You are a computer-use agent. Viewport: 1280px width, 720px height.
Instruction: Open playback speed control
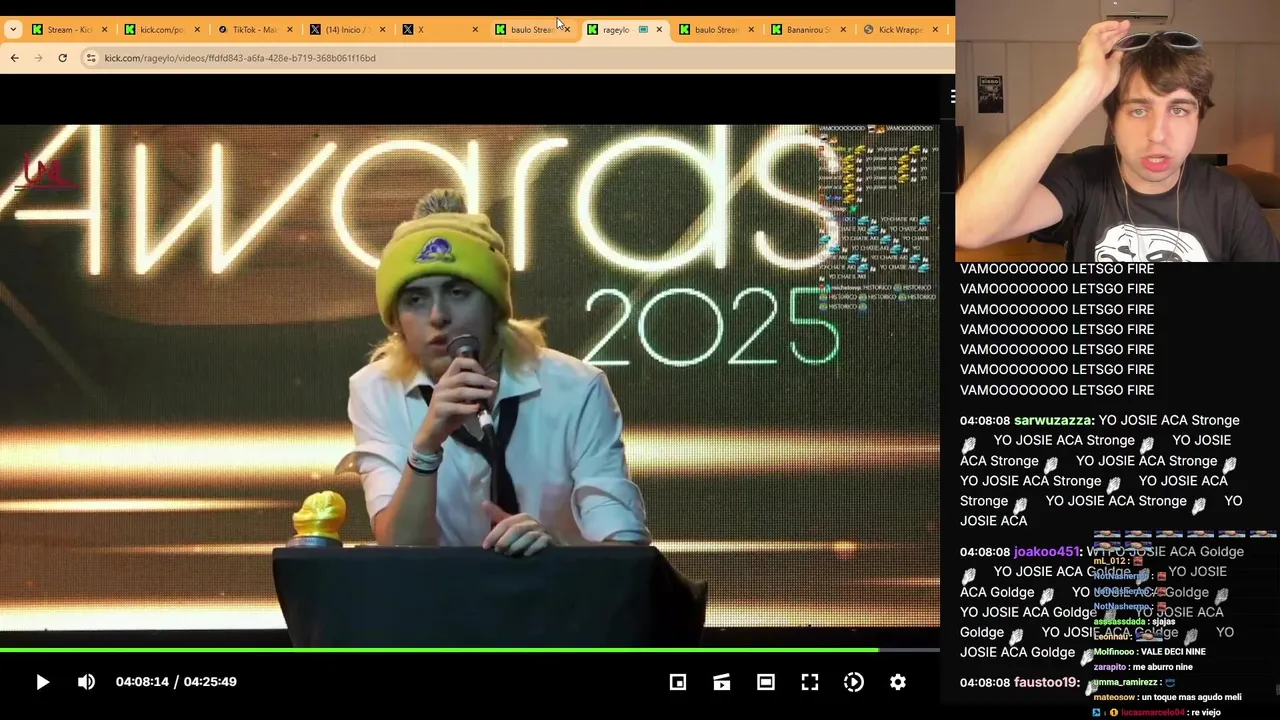pos(854,682)
